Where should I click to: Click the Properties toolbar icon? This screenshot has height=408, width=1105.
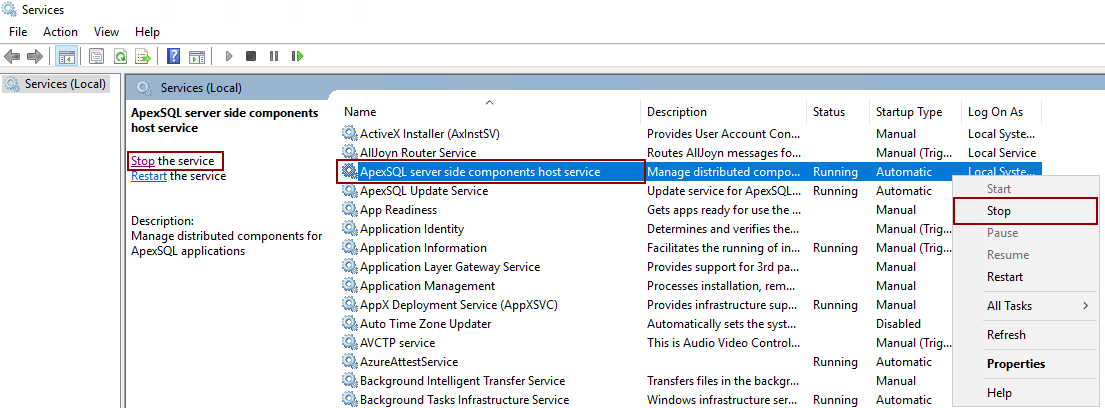(97, 56)
